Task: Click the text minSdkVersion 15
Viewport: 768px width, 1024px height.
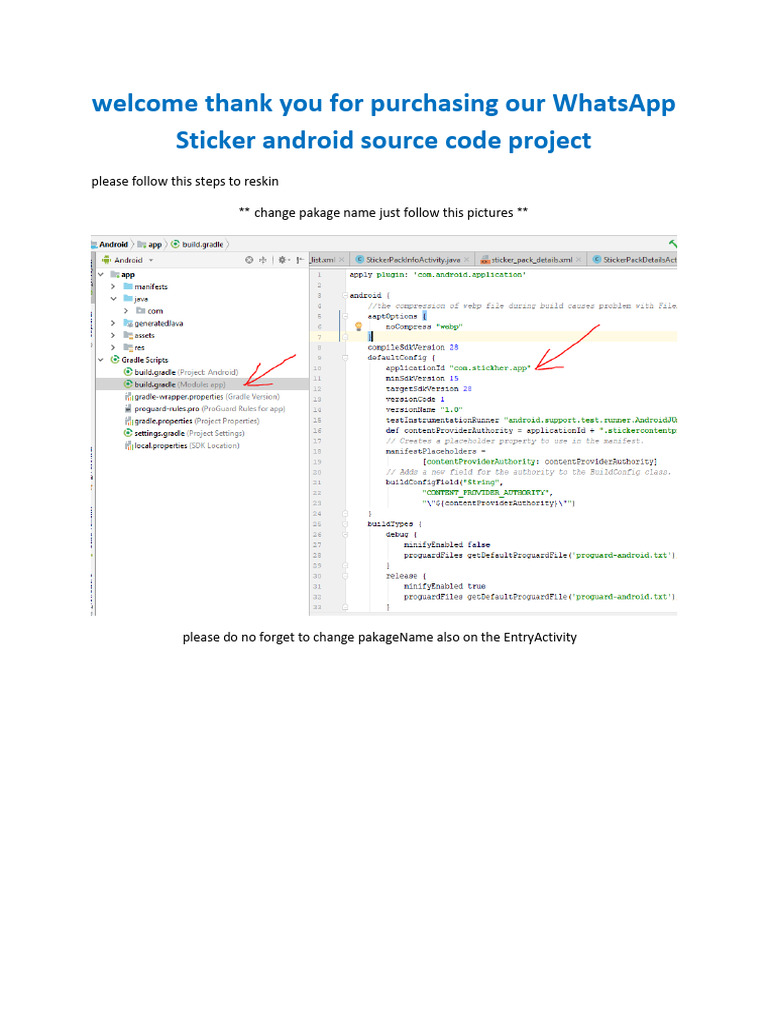Action: (x=422, y=379)
